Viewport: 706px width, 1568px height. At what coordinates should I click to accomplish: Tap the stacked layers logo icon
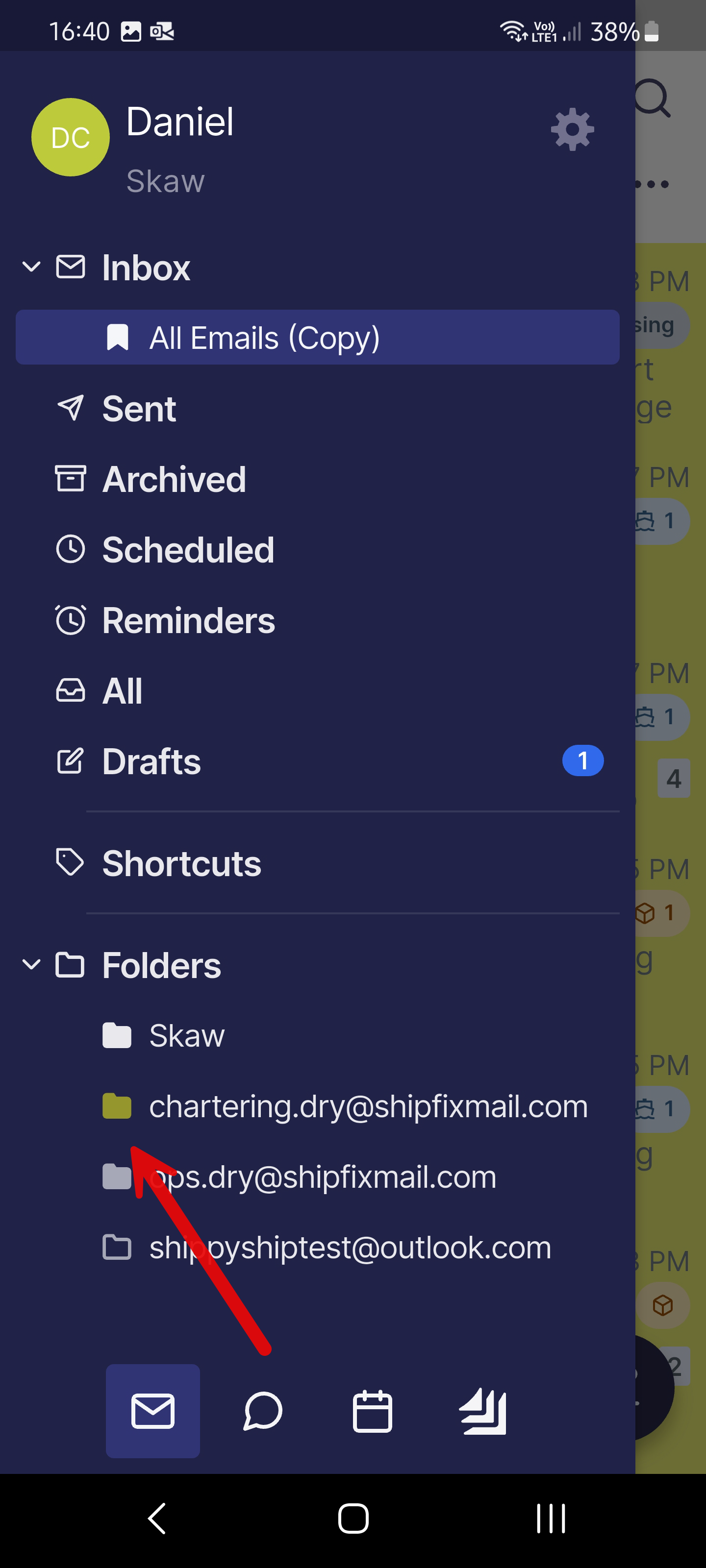click(x=483, y=1410)
